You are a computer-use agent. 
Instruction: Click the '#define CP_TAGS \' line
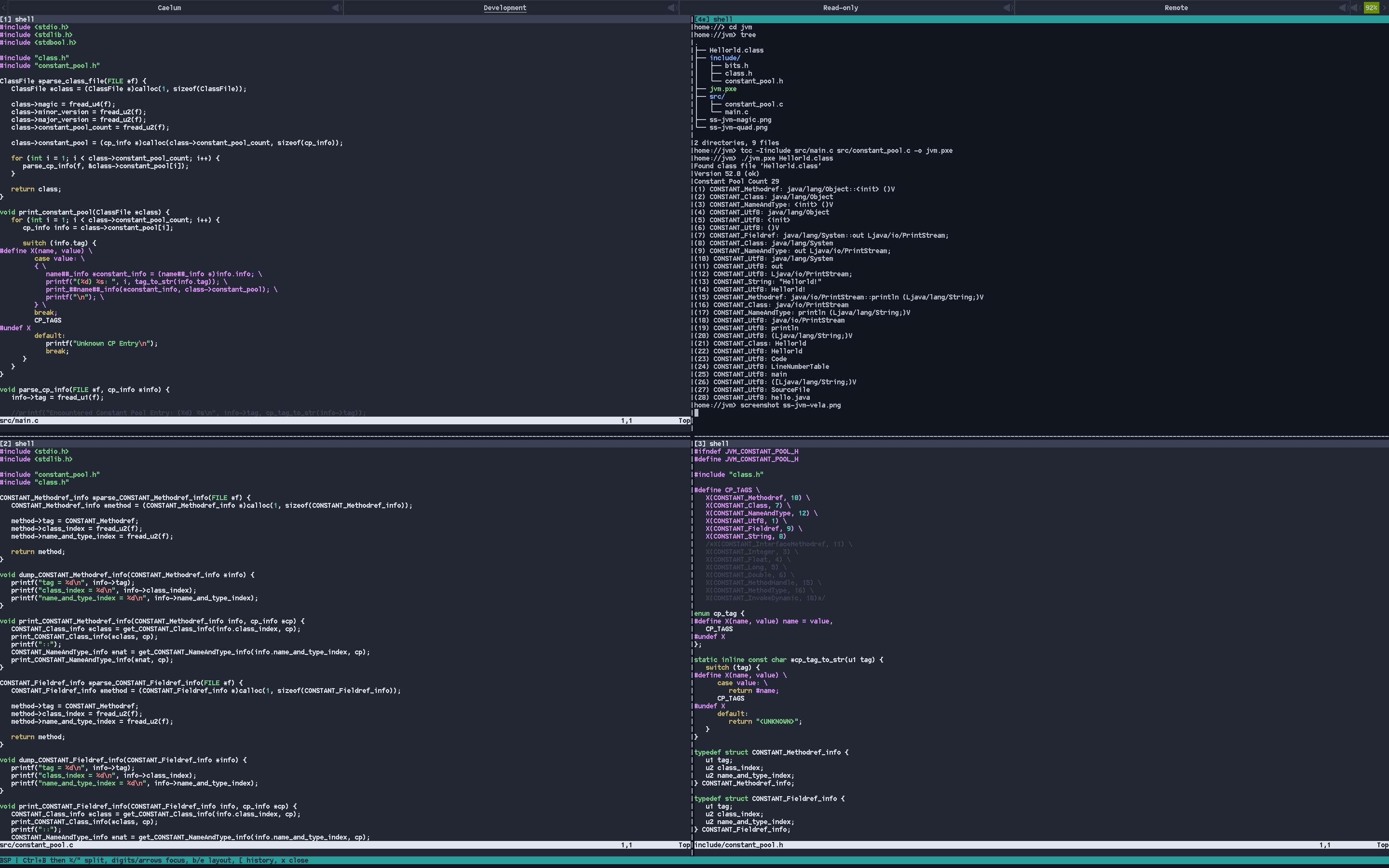click(x=727, y=489)
